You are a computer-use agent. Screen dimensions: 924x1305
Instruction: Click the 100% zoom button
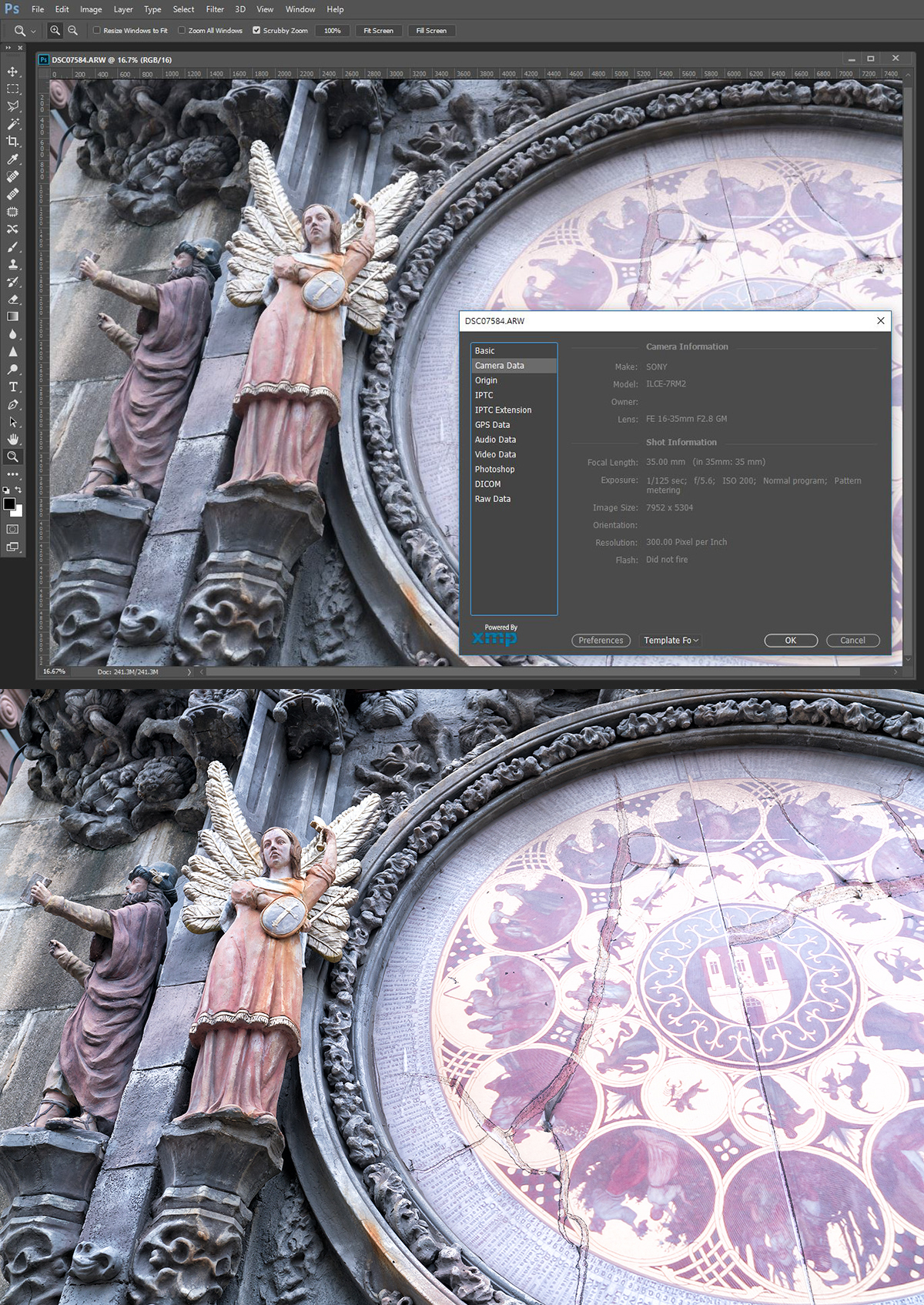(333, 31)
